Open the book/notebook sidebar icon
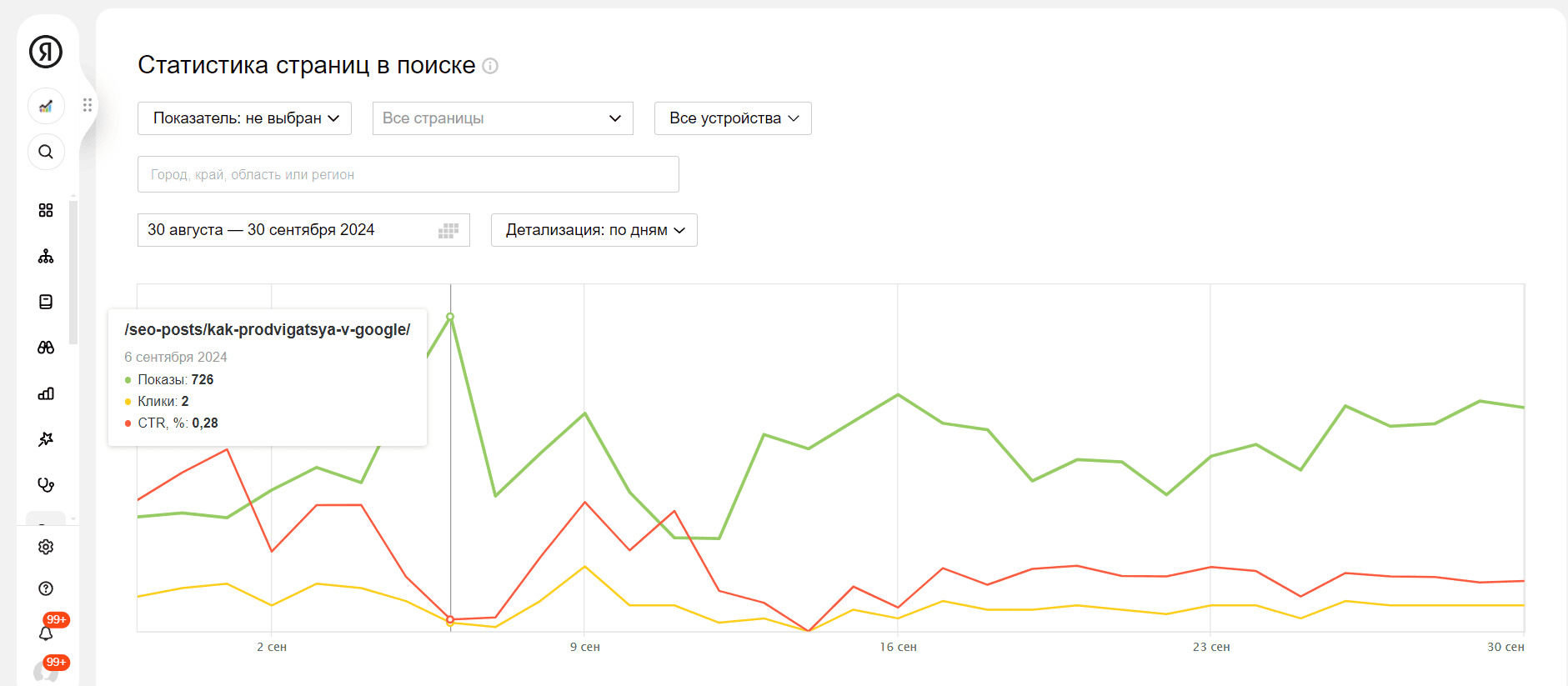The width and height of the screenshot is (1568, 686). [x=46, y=302]
